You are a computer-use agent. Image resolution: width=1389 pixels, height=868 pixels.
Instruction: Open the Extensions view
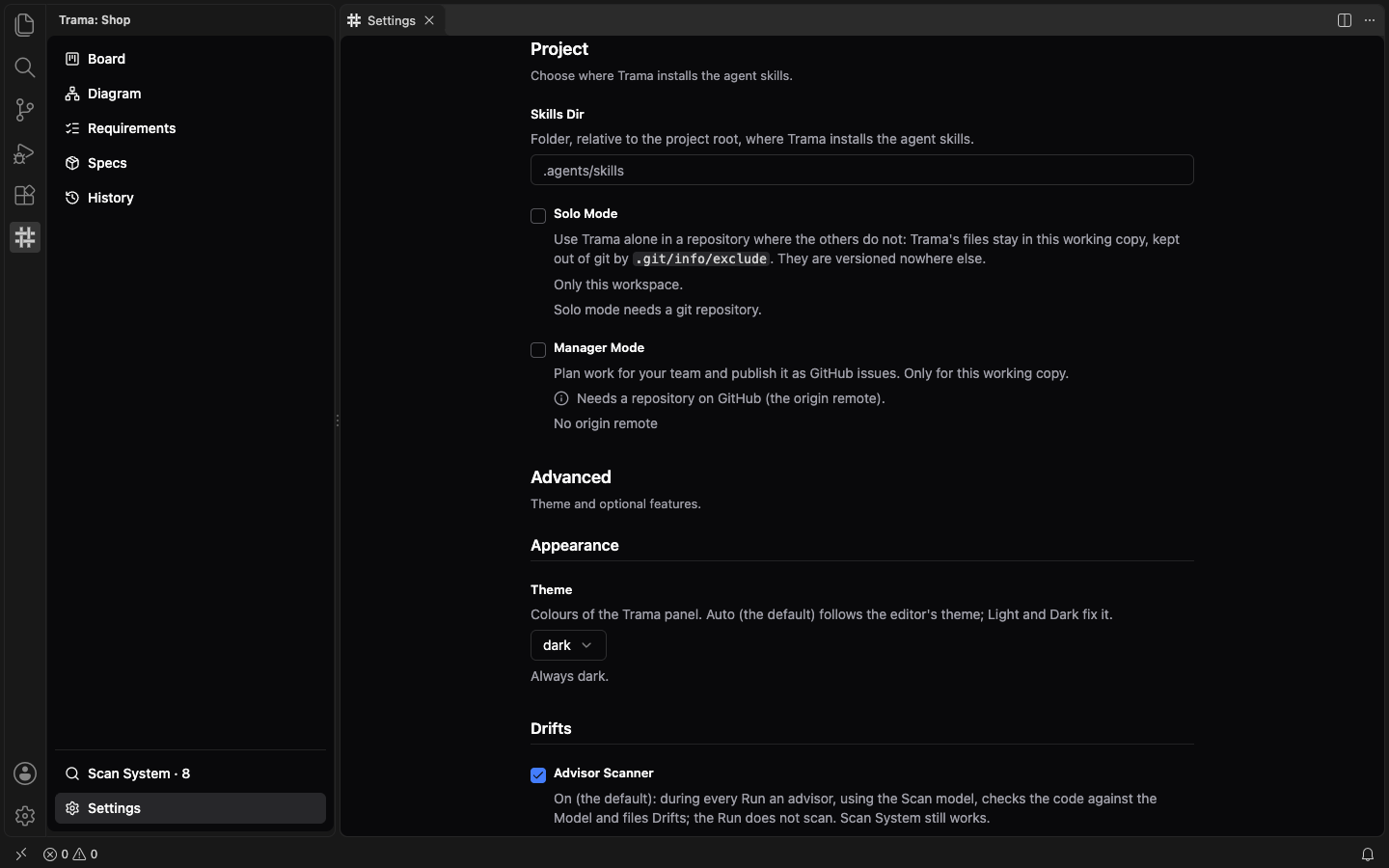click(25, 195)
